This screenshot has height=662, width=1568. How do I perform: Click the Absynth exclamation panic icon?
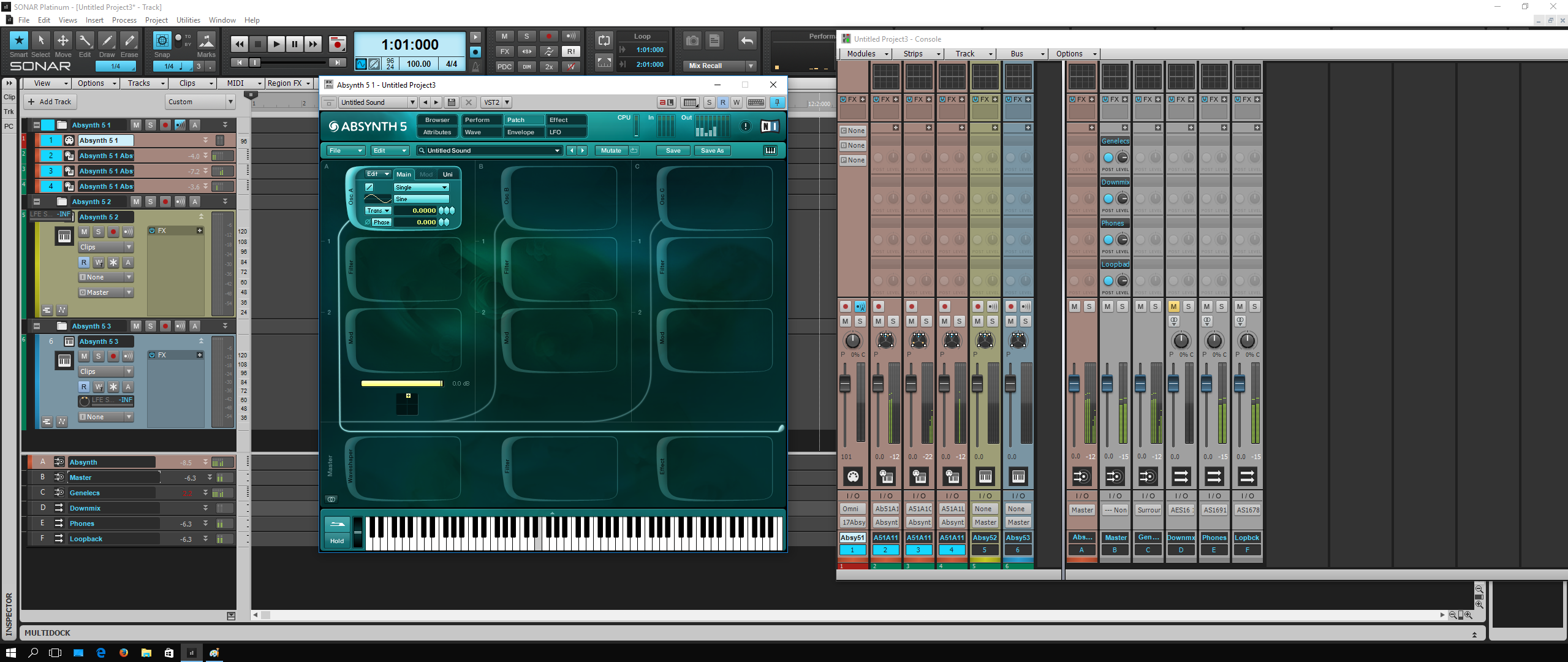tap(745, 126)
